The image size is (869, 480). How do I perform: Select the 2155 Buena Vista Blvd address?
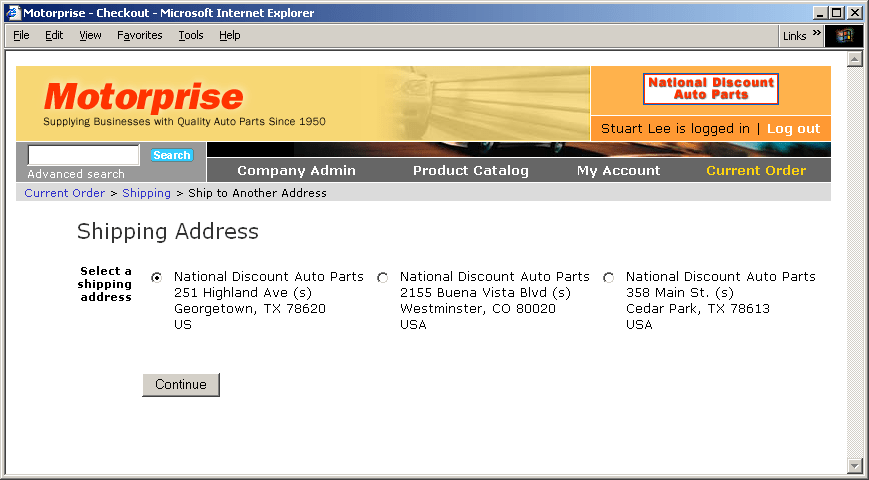click(x=382, y=277)
